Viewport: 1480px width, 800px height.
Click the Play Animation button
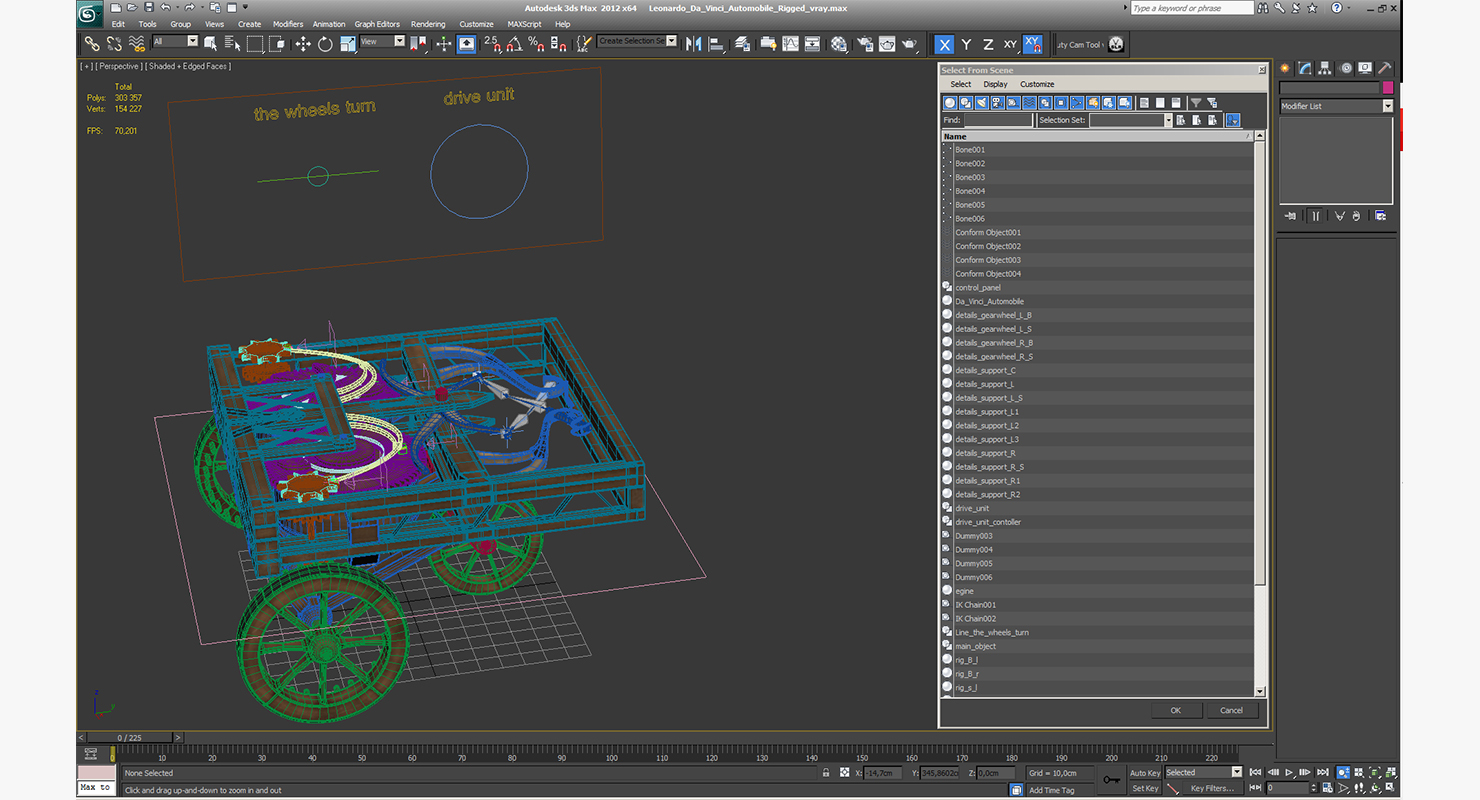(x=1291, y=772)
